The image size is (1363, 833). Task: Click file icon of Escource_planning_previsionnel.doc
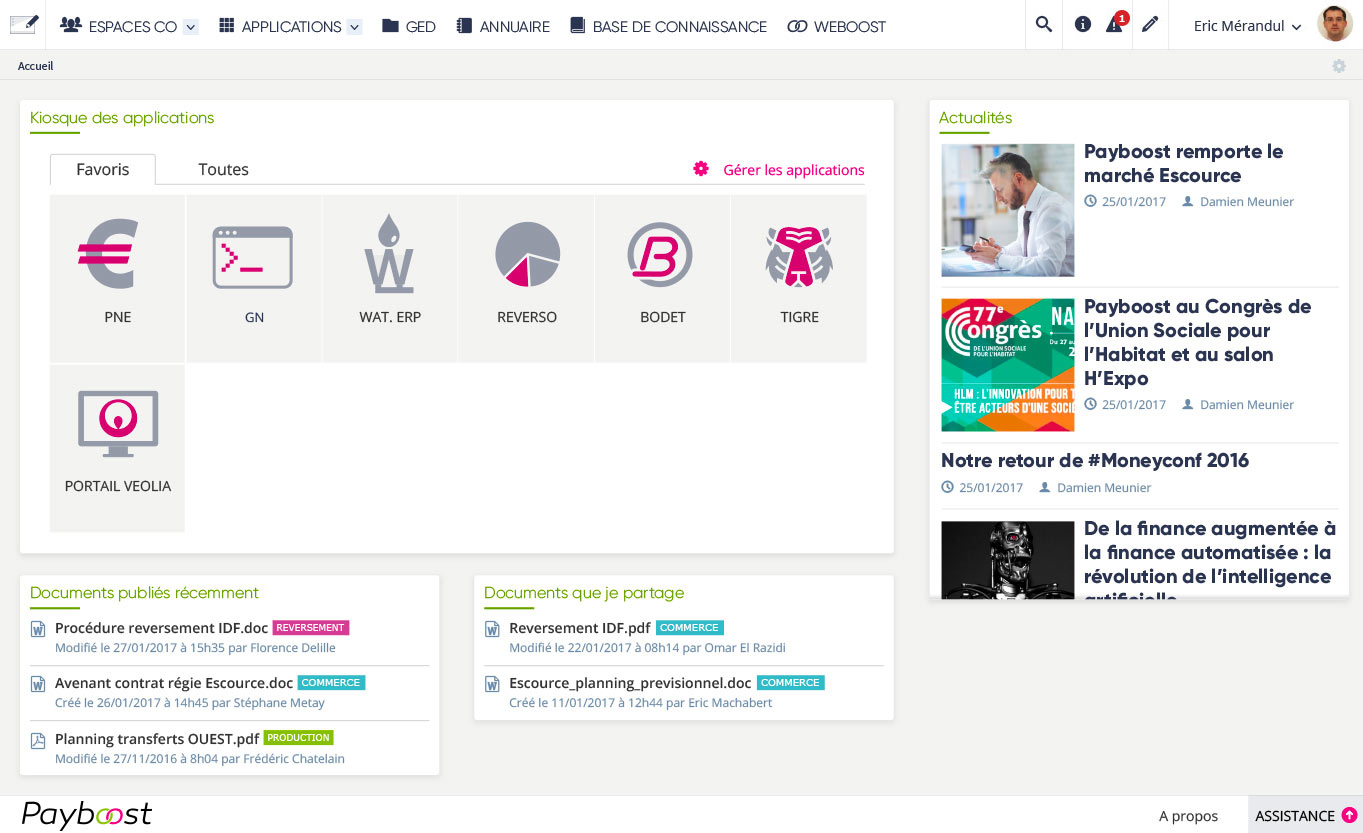(x=492, y=685)
